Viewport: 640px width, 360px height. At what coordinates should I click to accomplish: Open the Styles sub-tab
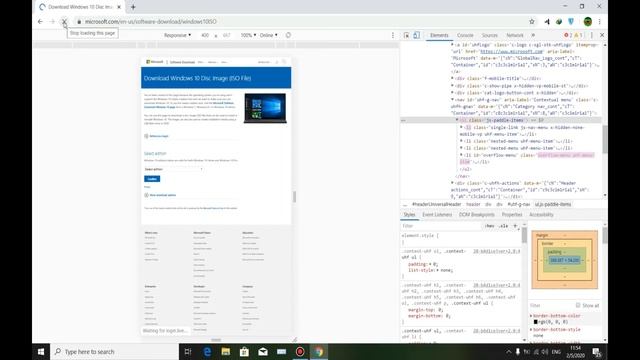pyautogui.click(x=409, y=215)
